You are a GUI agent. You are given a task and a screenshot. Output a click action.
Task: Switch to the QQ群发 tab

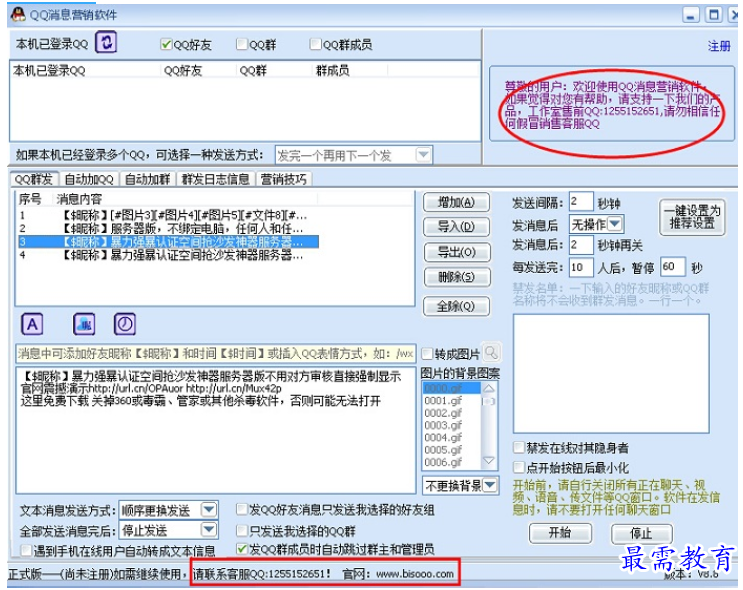(34, 180)
